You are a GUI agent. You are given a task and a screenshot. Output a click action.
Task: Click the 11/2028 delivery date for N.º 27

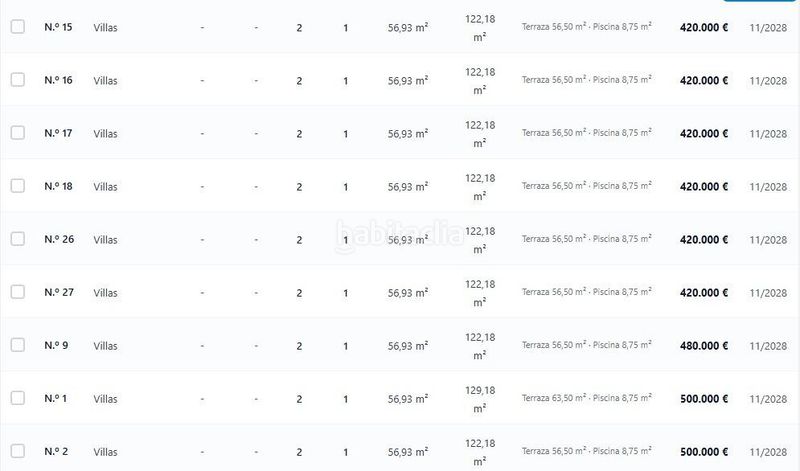tap(768, 293)
